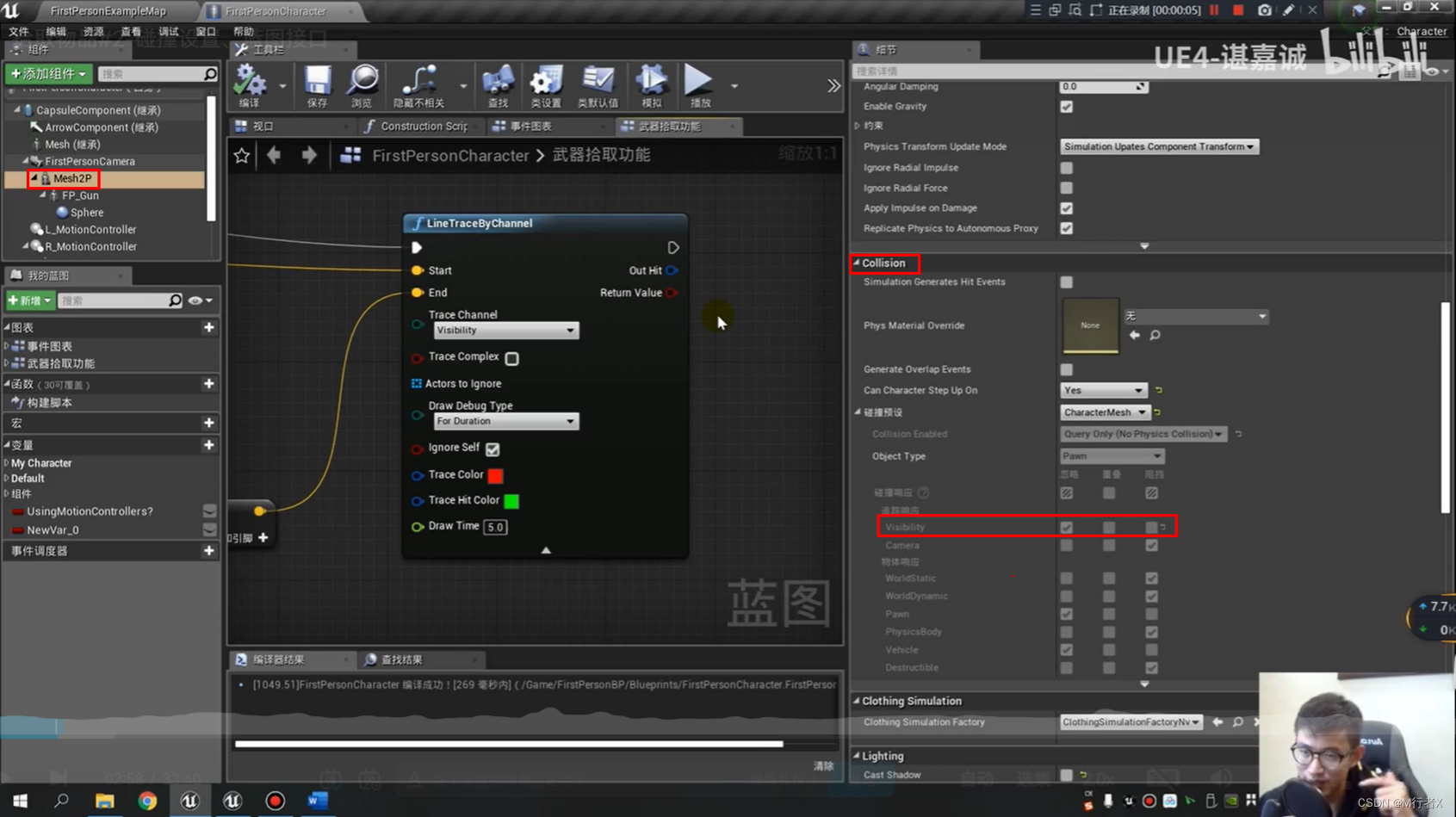This screenshot has width=1456, height=817.
Task: Open the 窗口 (Window) menu
Action: pyautogui.click(x=206, y=32)
